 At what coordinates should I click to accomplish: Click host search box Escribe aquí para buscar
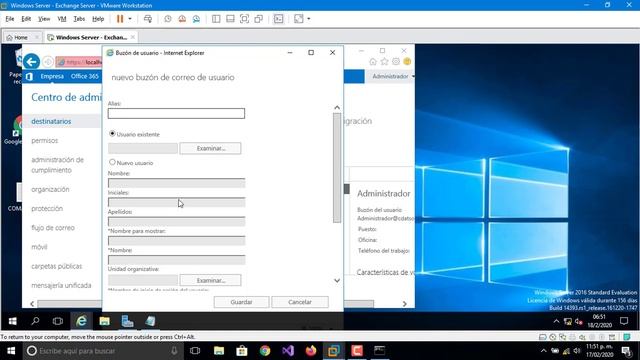coord(102,351)
